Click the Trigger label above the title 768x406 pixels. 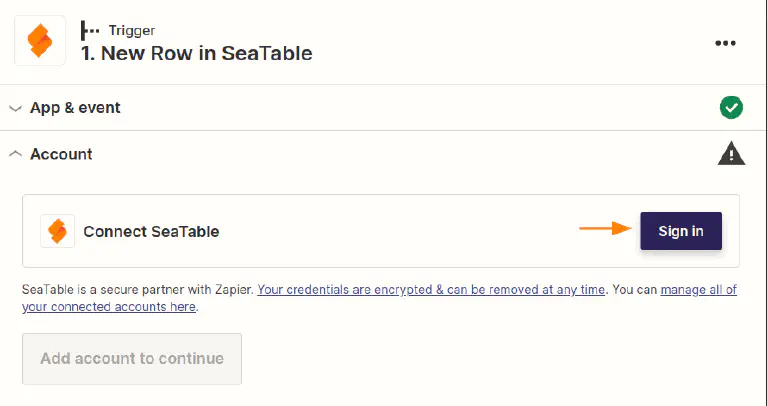click(129, 31)
